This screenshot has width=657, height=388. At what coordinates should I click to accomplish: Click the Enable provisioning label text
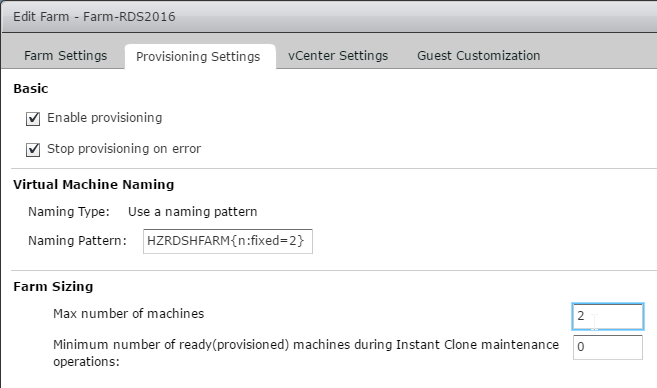tap(104, 118)
